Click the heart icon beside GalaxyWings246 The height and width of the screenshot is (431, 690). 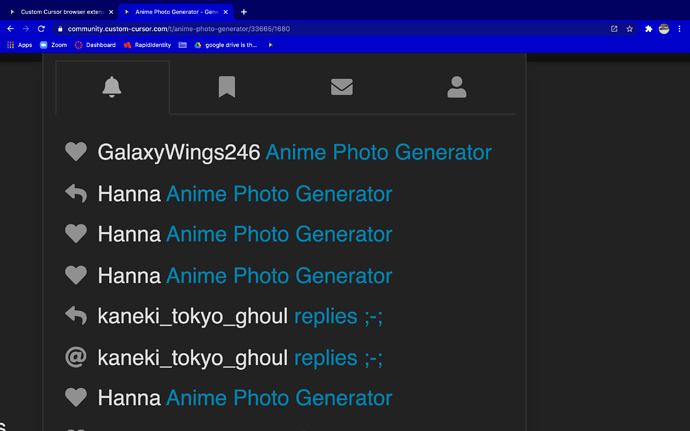coord(76,152)
